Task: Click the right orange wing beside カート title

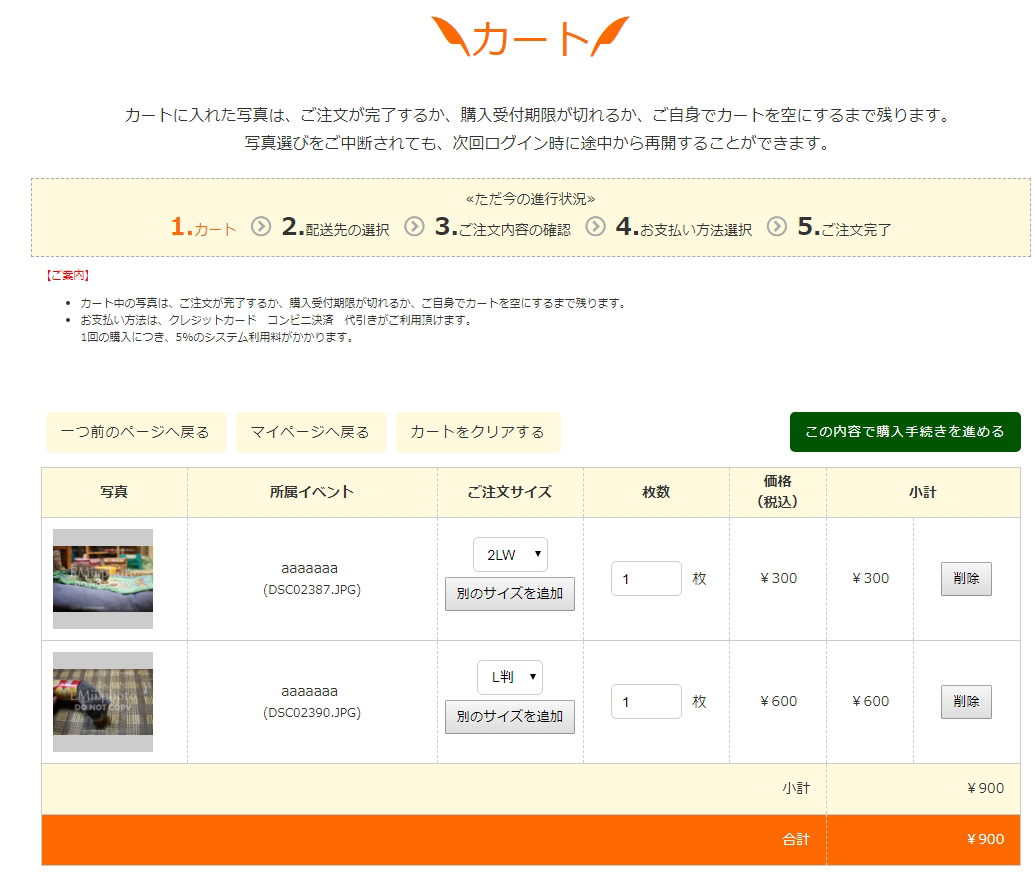Action: [x=611, y=37]
